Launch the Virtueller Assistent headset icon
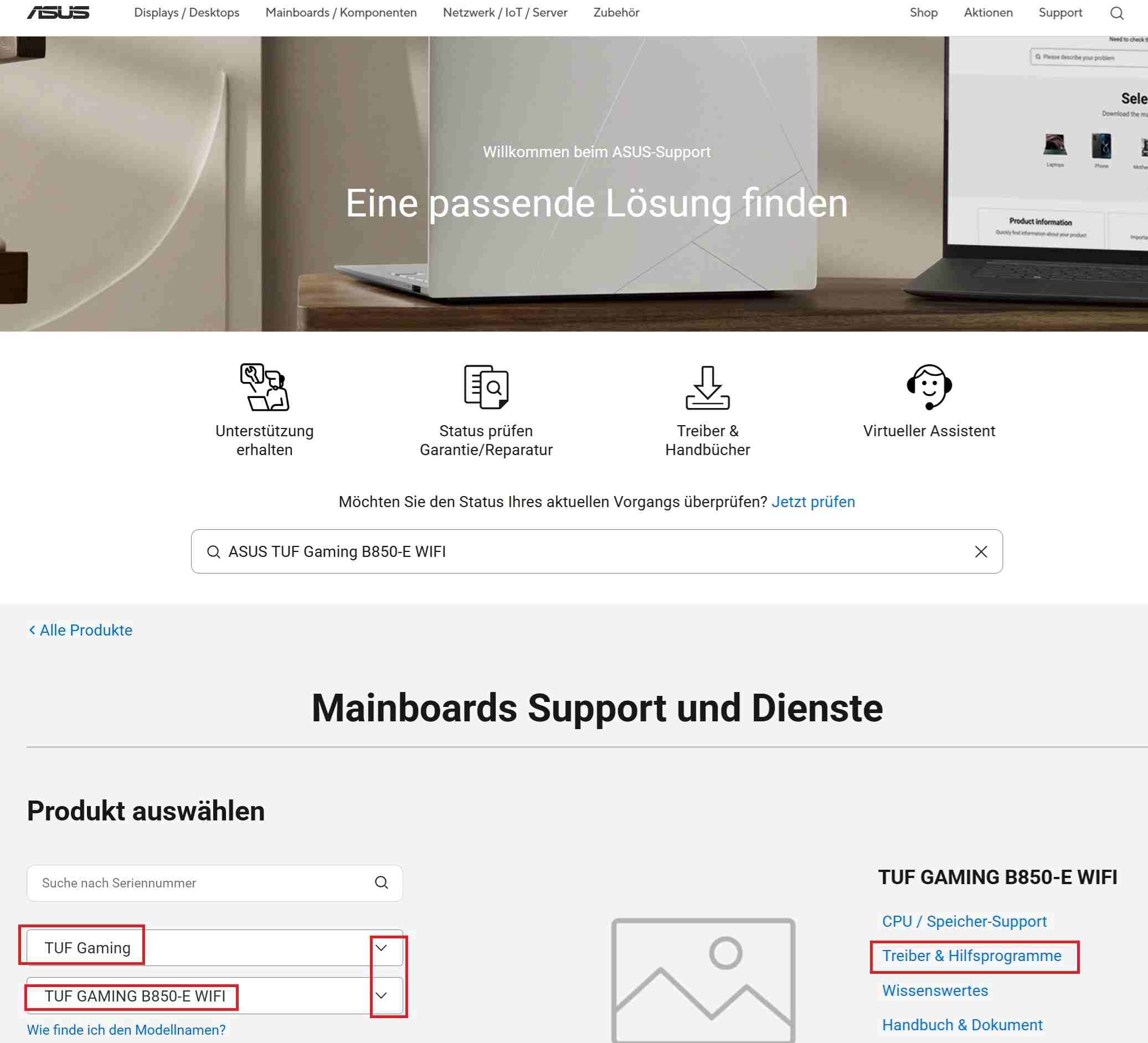 929,387
